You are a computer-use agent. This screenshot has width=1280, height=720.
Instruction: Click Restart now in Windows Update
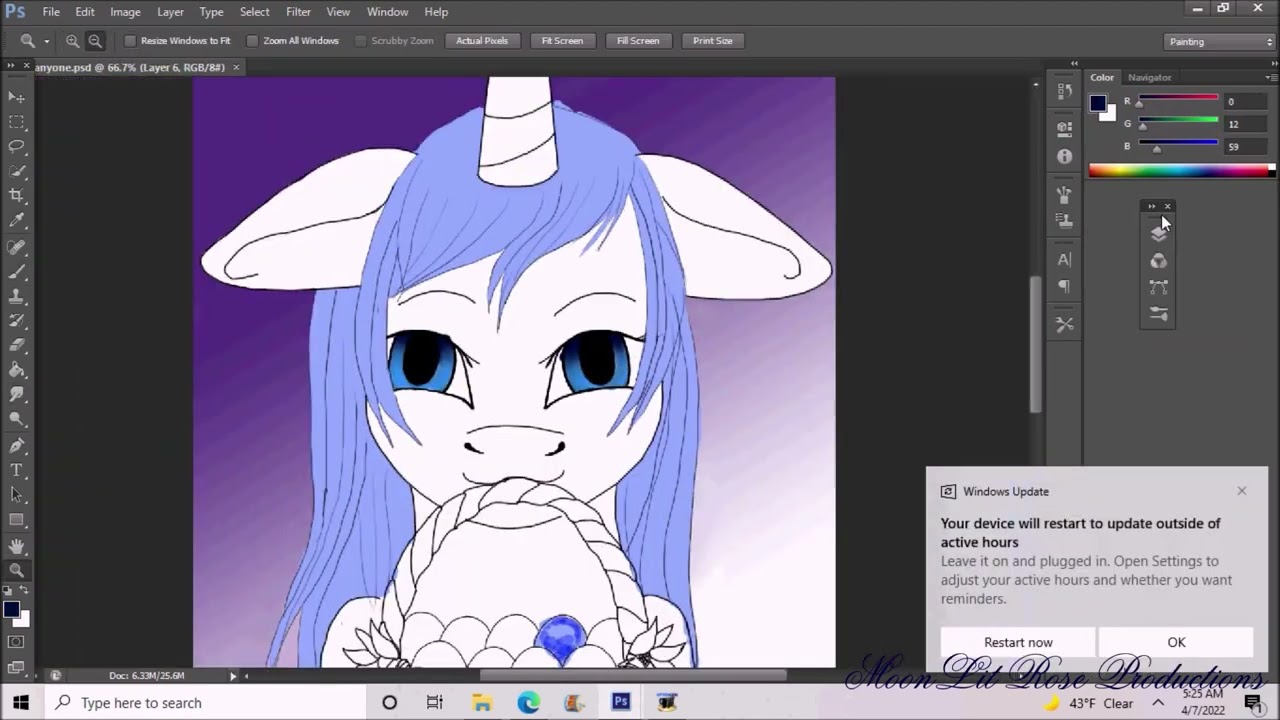(1018, 643)
